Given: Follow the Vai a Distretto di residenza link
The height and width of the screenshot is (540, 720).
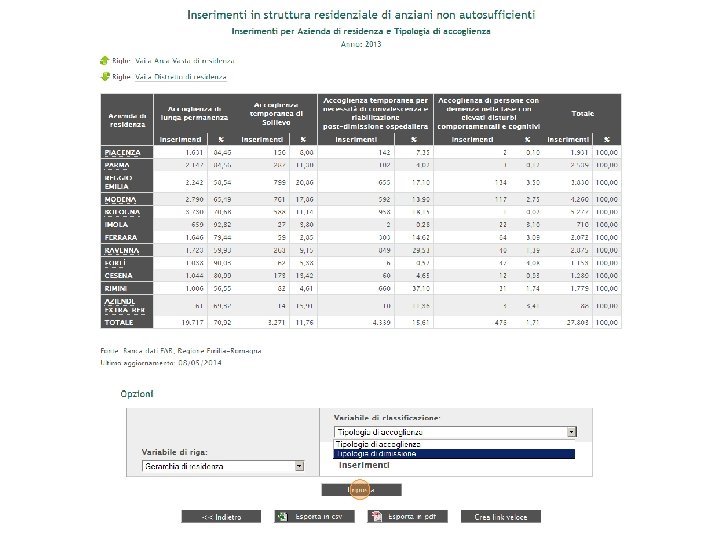Looking at the screenshot, I should (x=181, y=77).
